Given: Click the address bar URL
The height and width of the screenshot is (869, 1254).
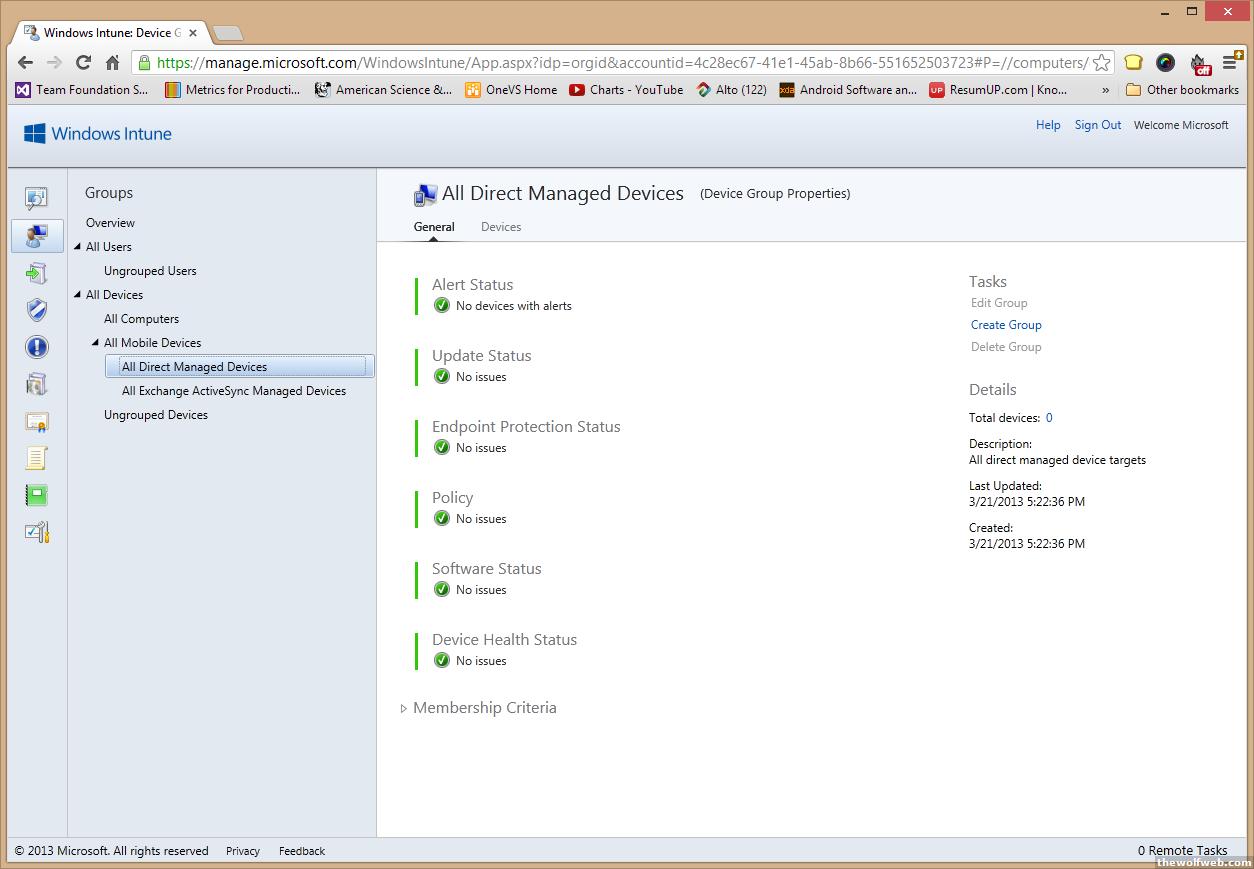Looking at the screenshot, I should click(x=622, y=62).
